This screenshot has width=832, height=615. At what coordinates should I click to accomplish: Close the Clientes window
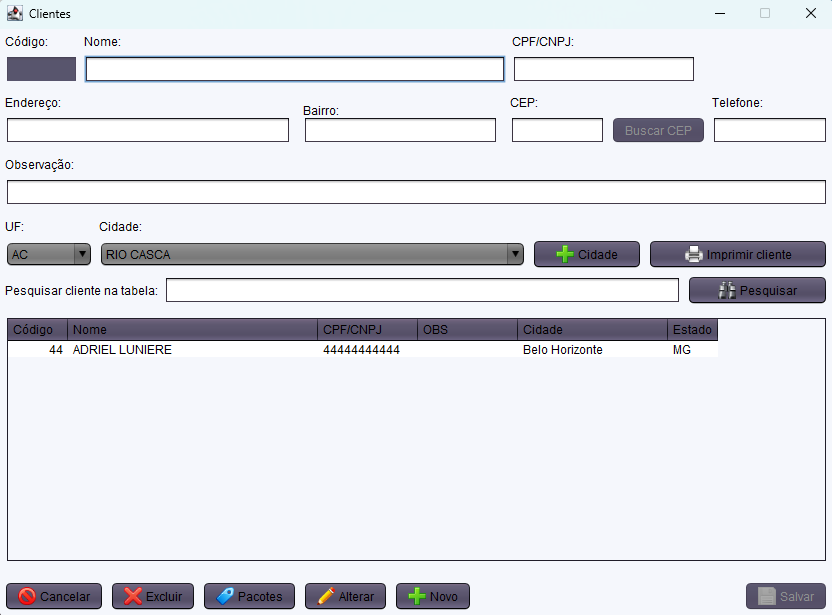click(x=811, y=13)
